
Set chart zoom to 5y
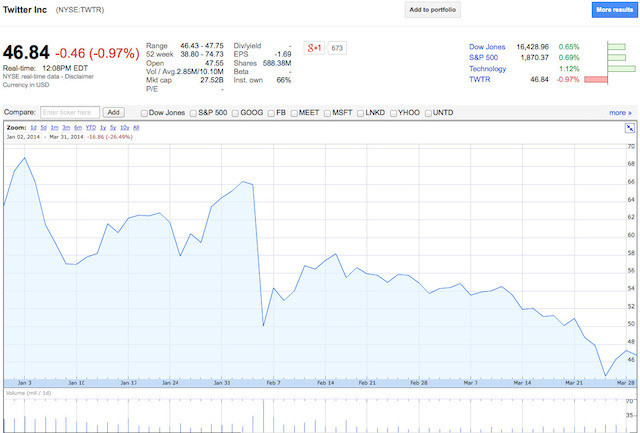click(x=113, y=128)
